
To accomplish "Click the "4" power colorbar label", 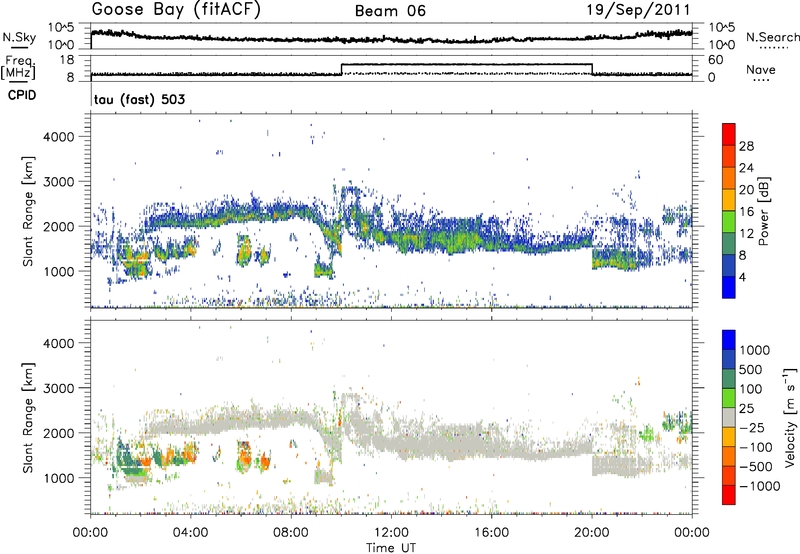I will tap(742, 278).
